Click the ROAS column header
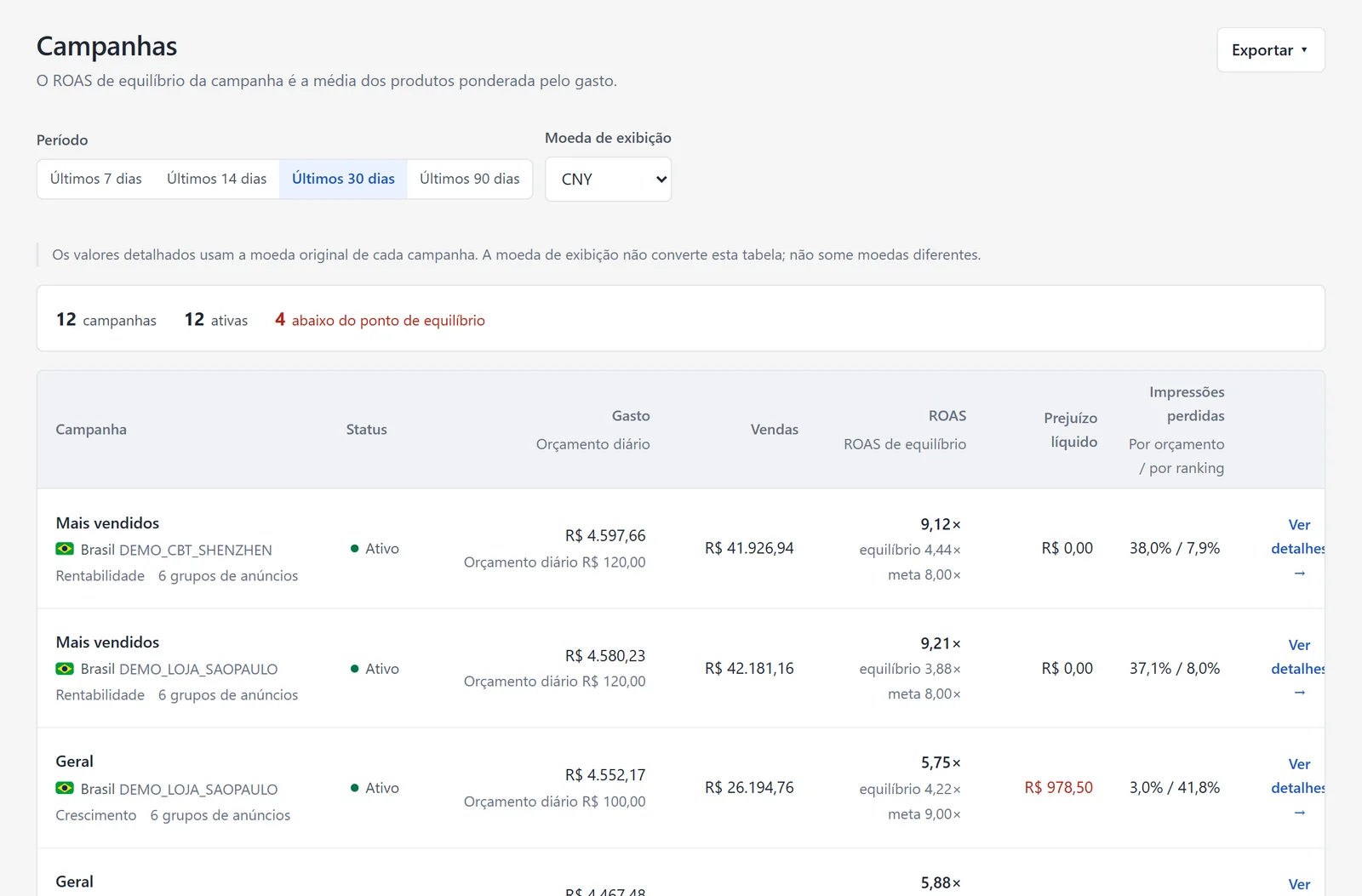The image size is (1362, 896). tap(947, 416)
